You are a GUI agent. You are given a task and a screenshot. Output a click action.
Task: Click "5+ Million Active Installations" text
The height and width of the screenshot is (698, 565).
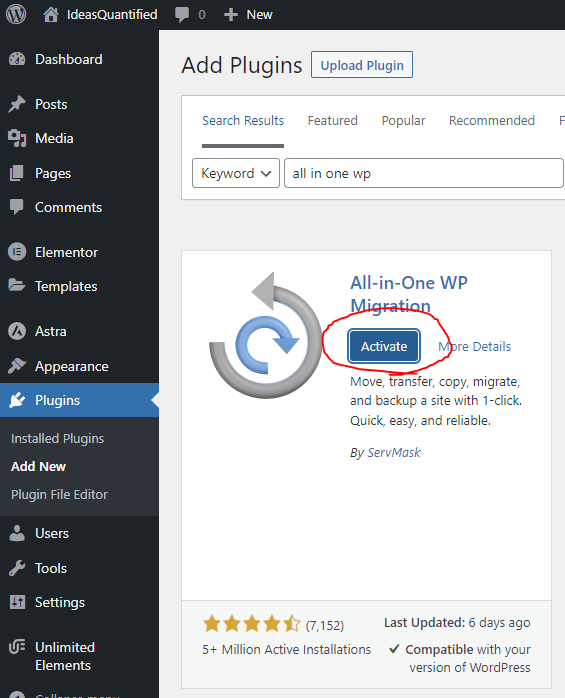coord(286,649)
